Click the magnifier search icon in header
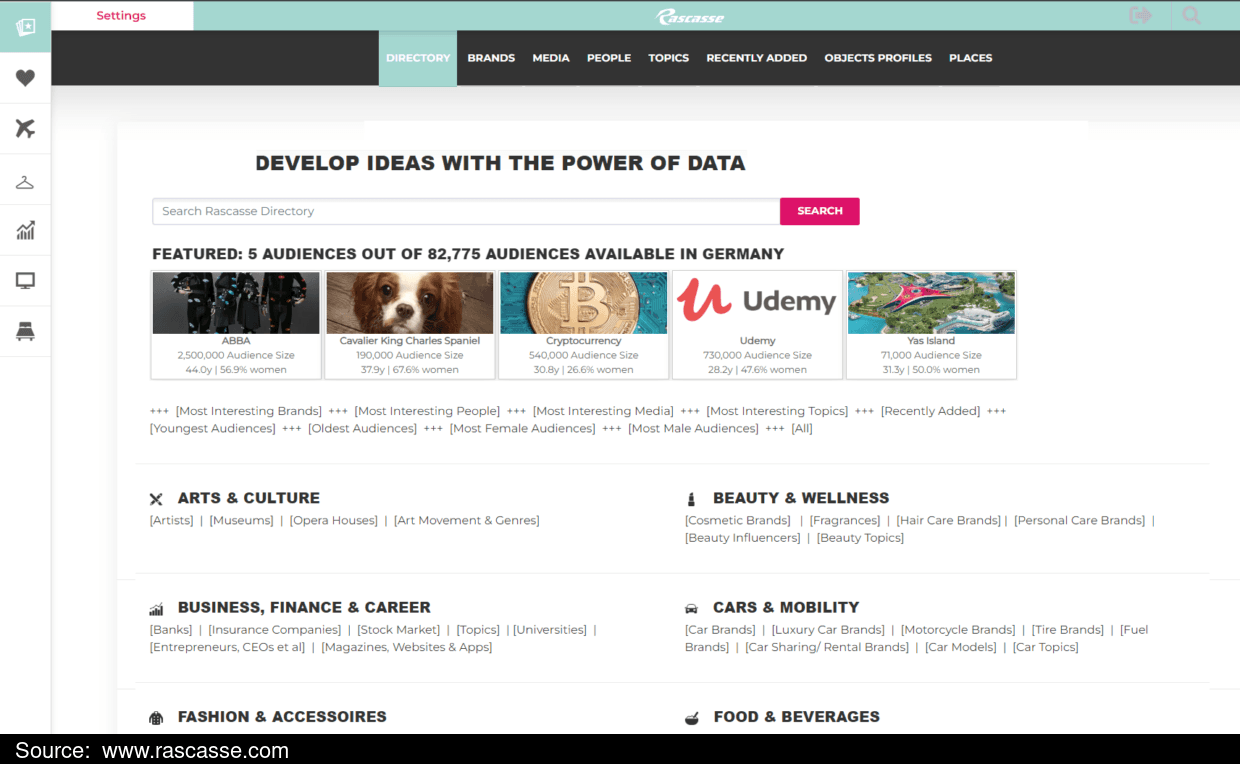The image size is (1240, 764). click(x=1191, y=15)
